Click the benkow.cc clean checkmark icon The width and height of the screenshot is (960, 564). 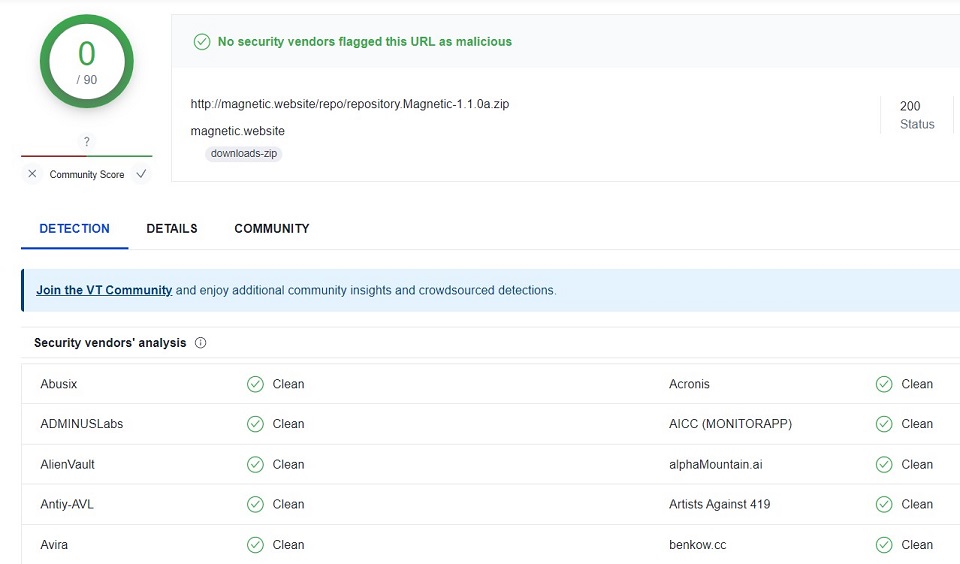point(884,544)
